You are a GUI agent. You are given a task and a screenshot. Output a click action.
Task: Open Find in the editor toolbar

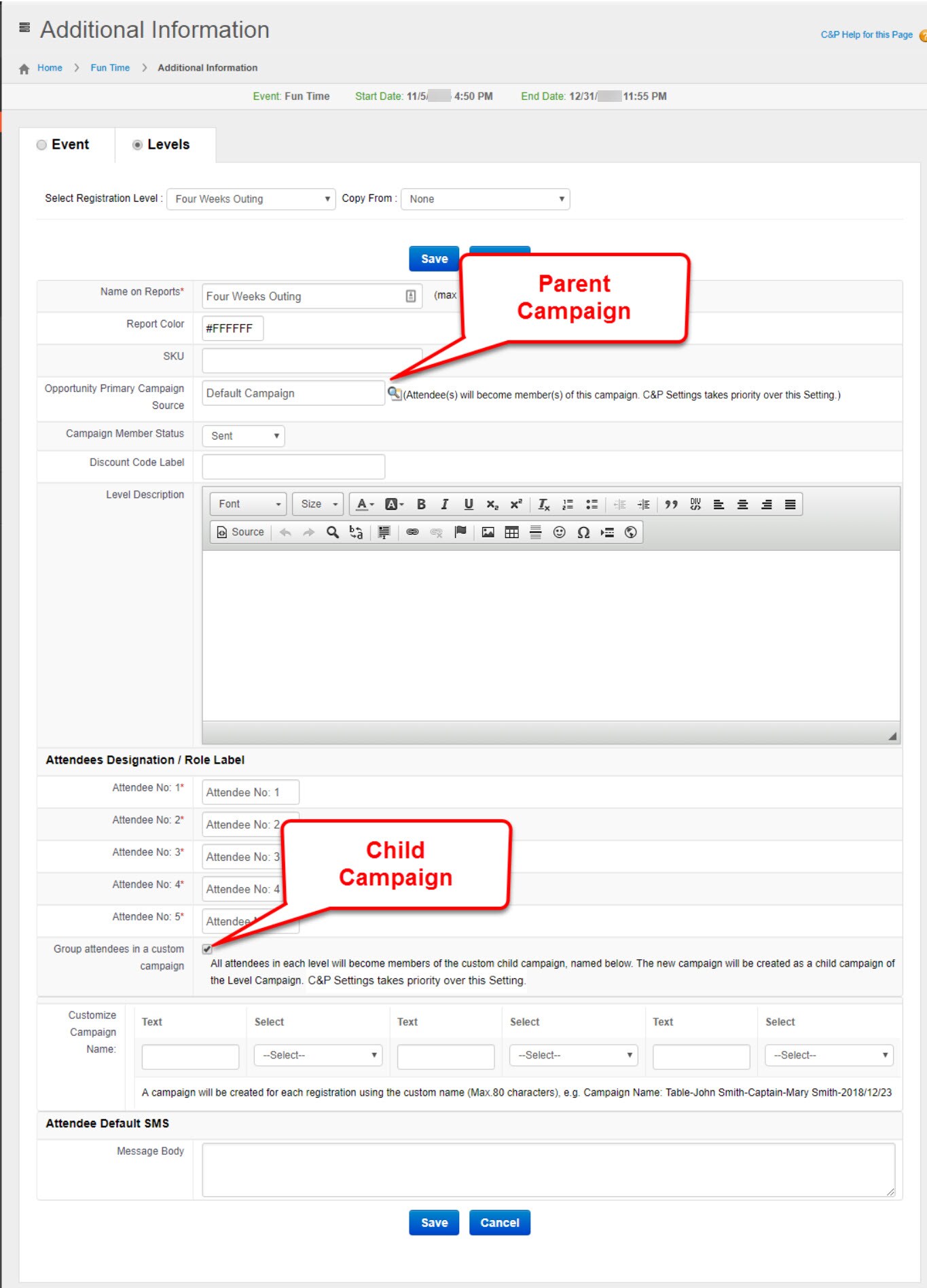332,532
